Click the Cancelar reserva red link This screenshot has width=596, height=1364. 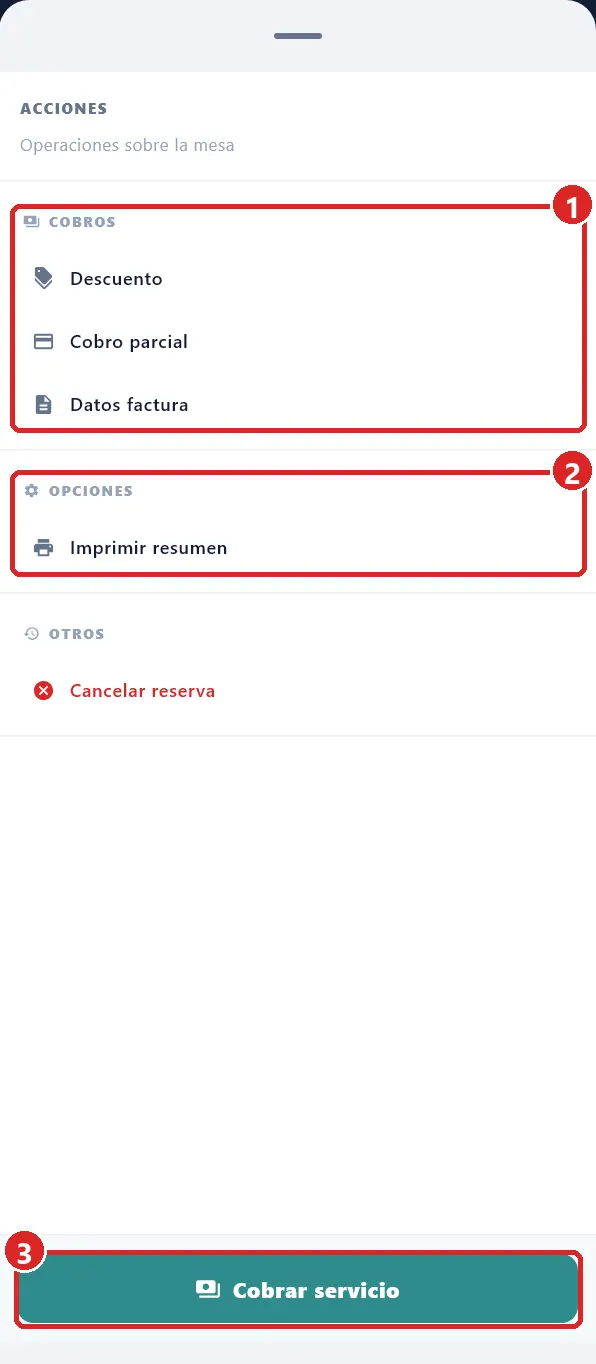(x=142, y=691)
